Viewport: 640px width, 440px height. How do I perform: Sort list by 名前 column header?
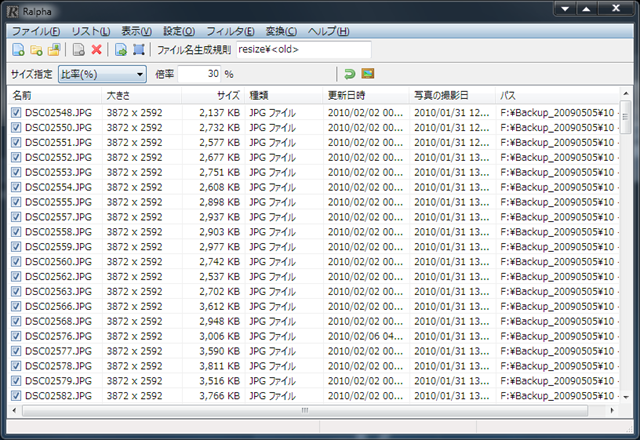tap(54, 95)
